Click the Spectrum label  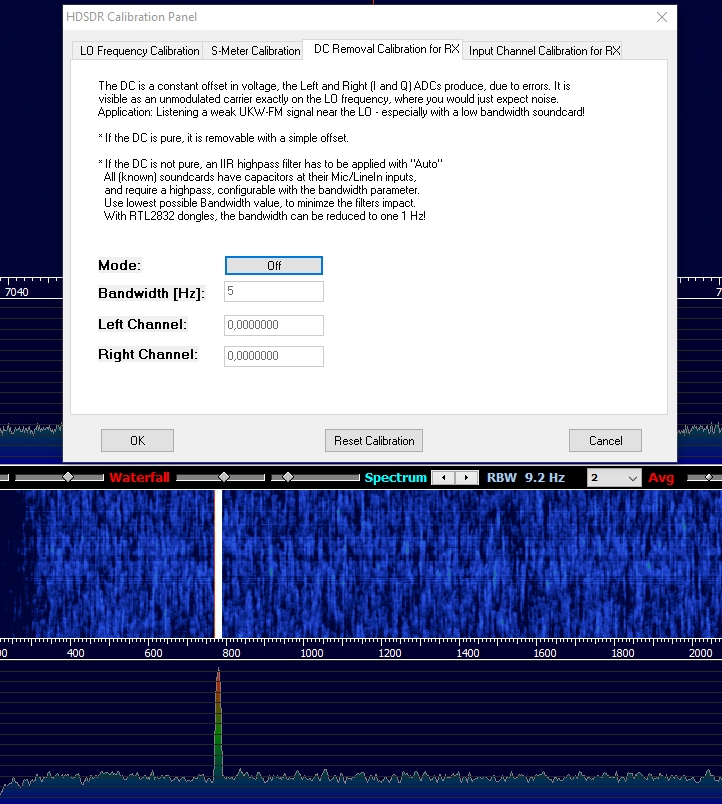395,478
